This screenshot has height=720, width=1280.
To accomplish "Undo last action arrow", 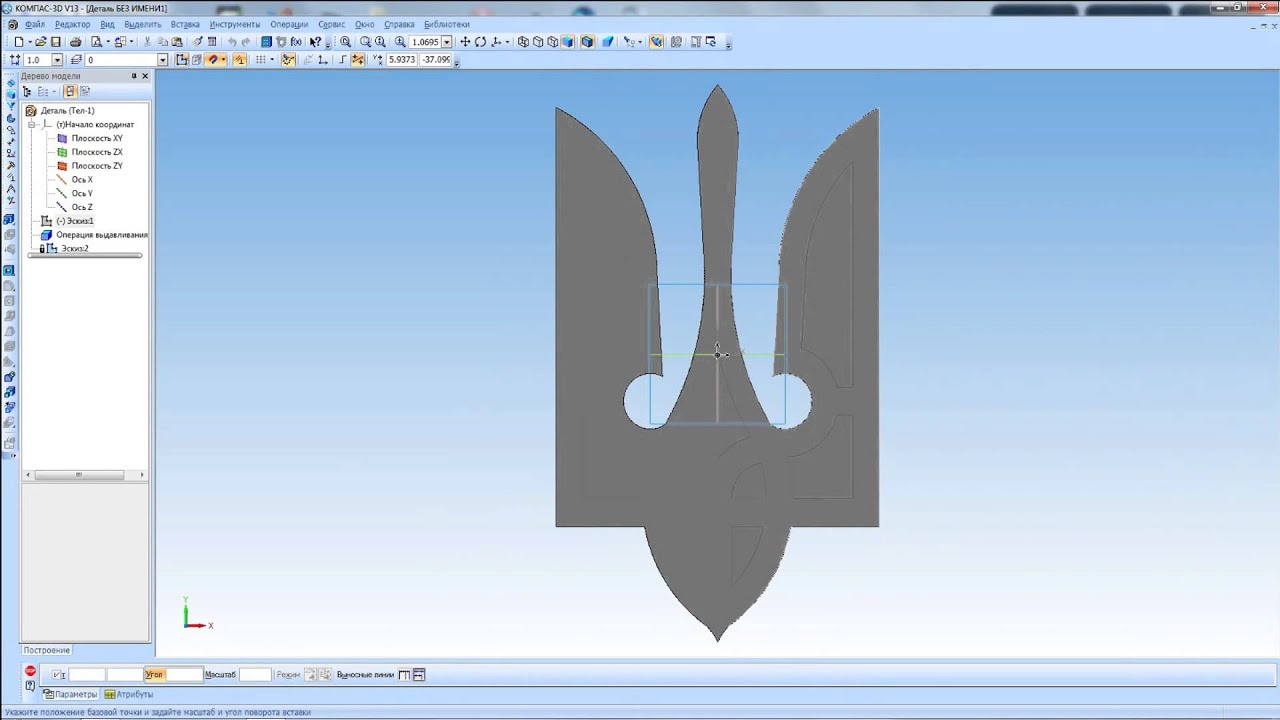I will pos(232,42).
